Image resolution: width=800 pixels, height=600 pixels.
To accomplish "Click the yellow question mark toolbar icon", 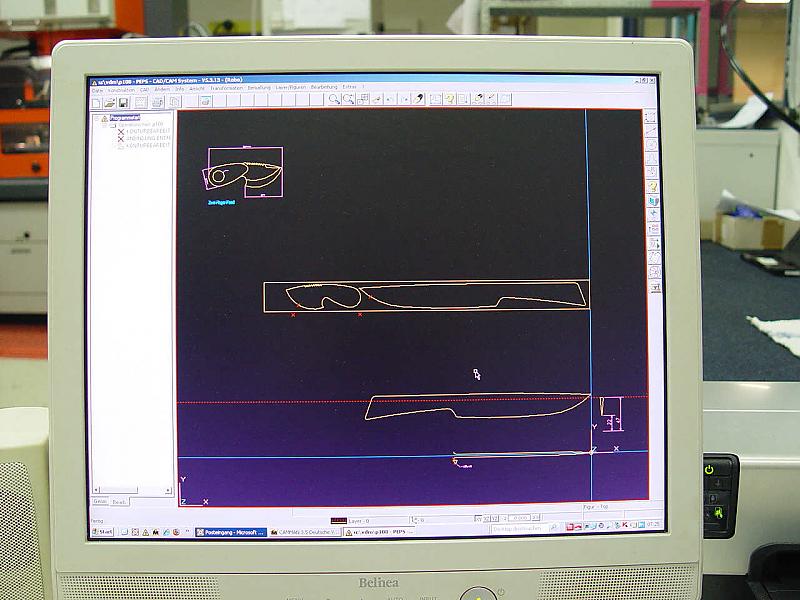I will pos(450,99).
